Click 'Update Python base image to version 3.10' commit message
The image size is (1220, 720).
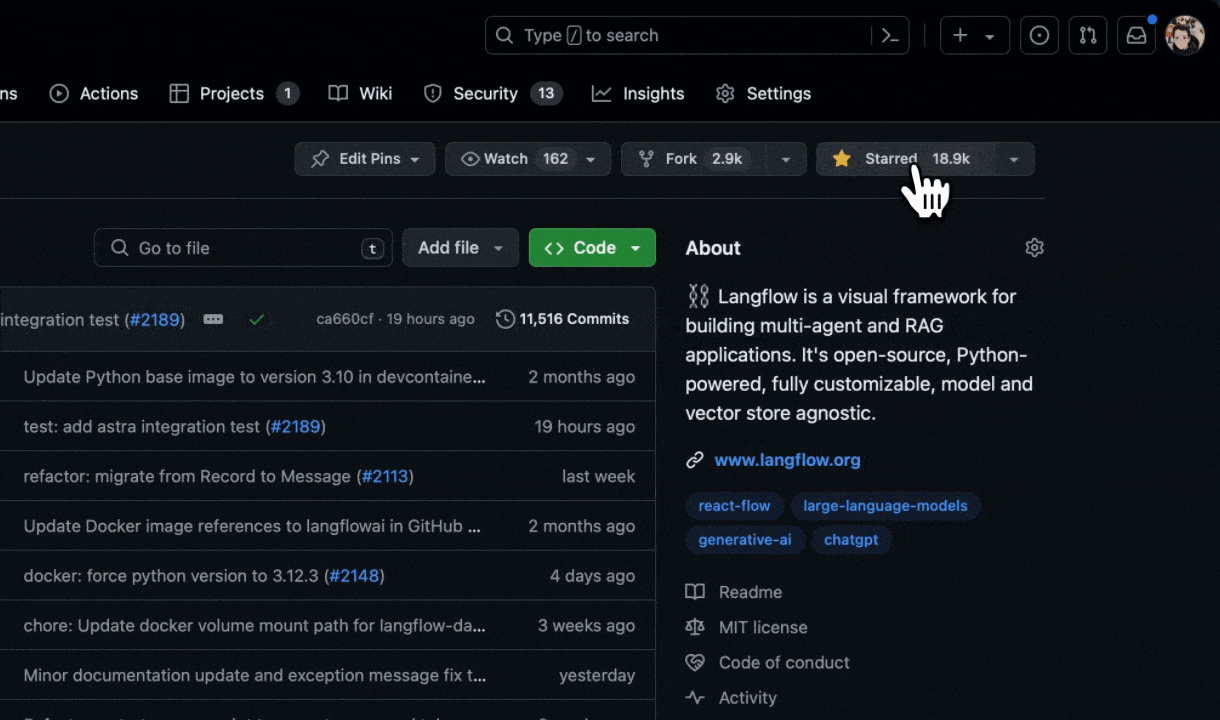[x=255, y=377]
